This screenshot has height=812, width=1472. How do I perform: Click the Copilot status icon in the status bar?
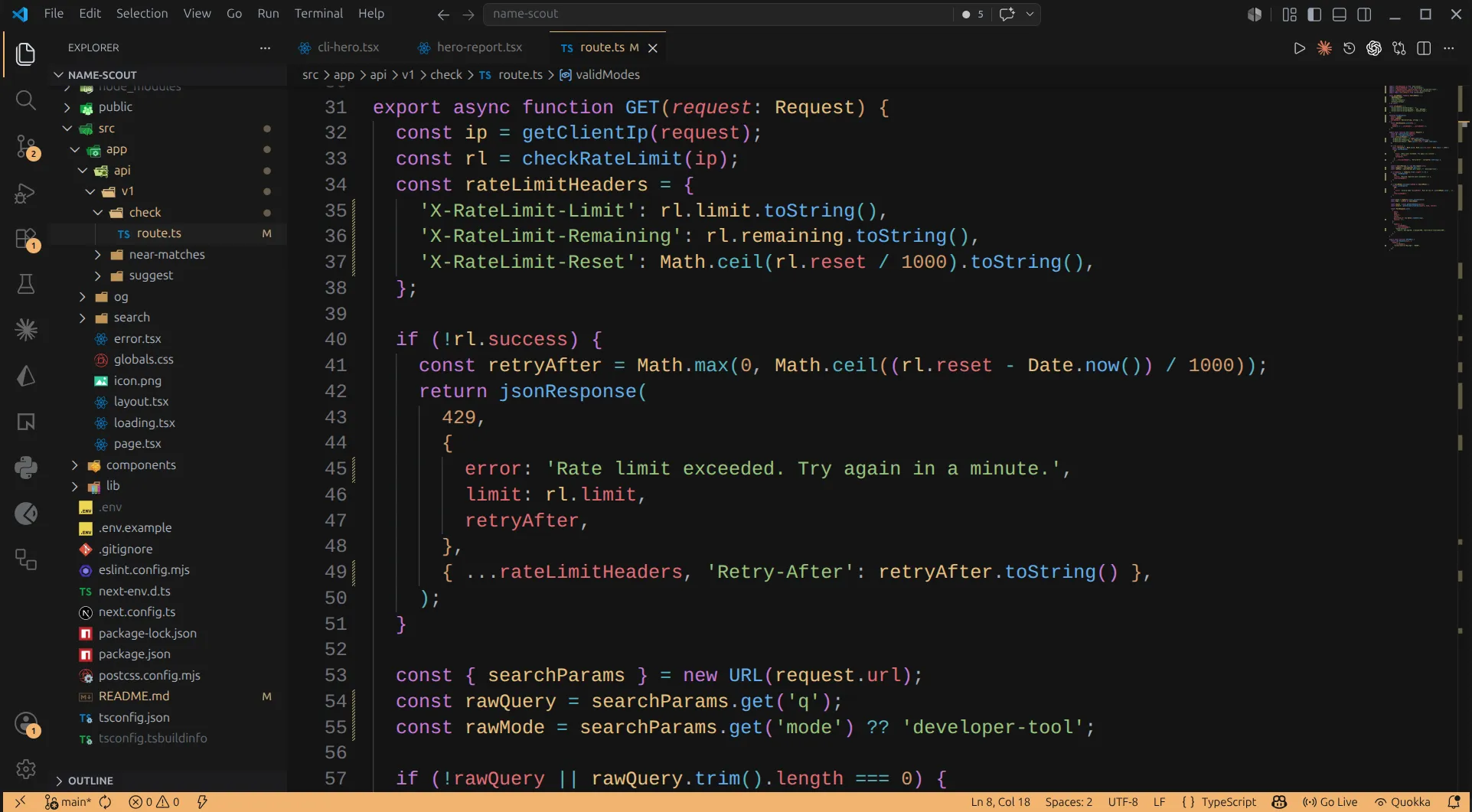pos(1279,802)
